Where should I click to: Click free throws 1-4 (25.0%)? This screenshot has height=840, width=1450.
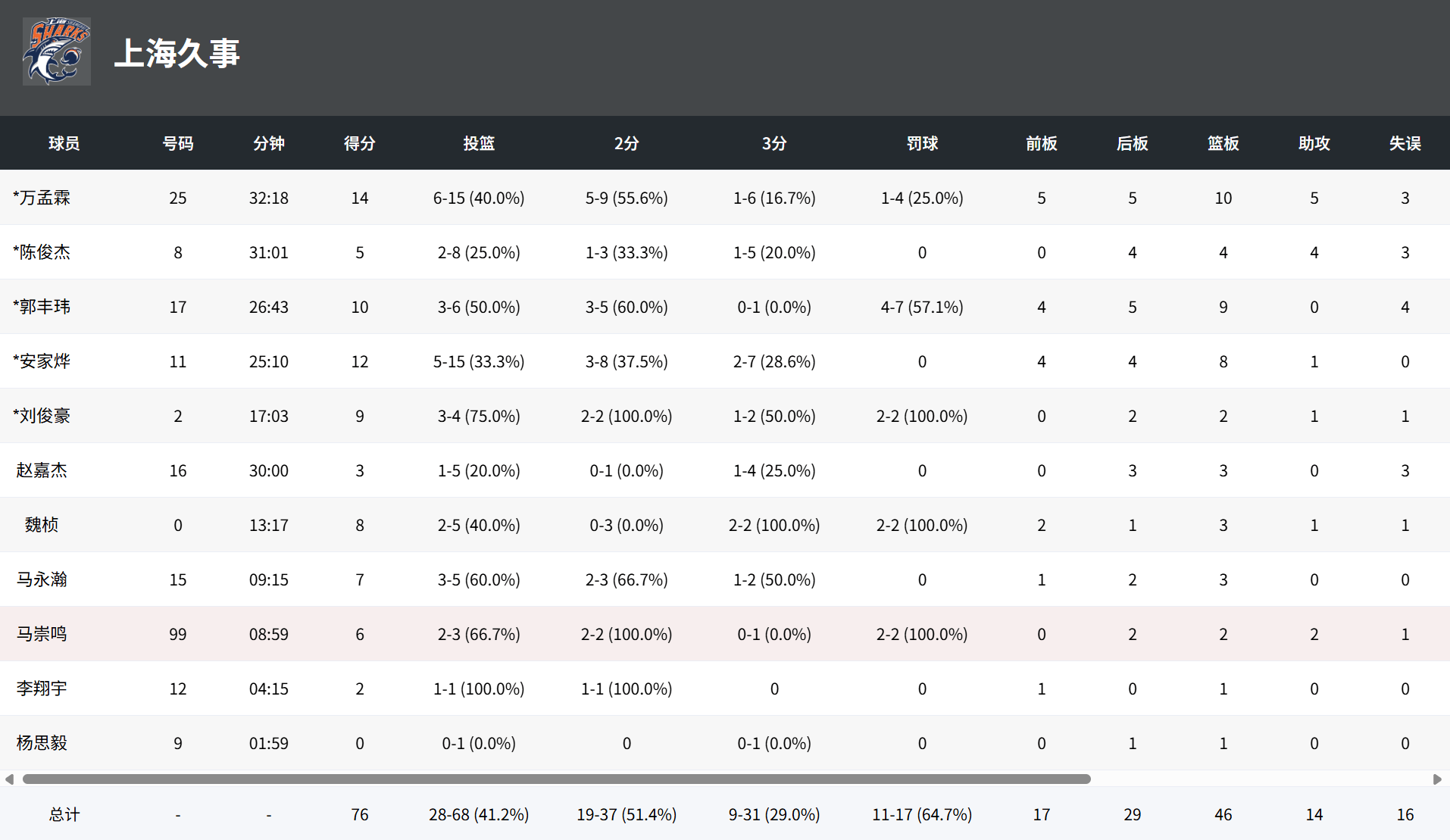tap(922, 198)
